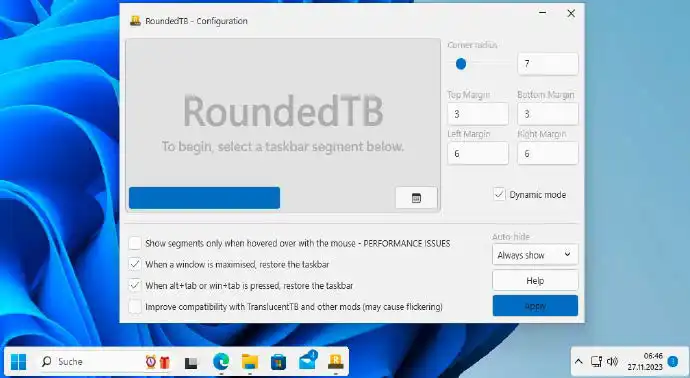Open the notification badge in system tray

[x=672, y=362]
